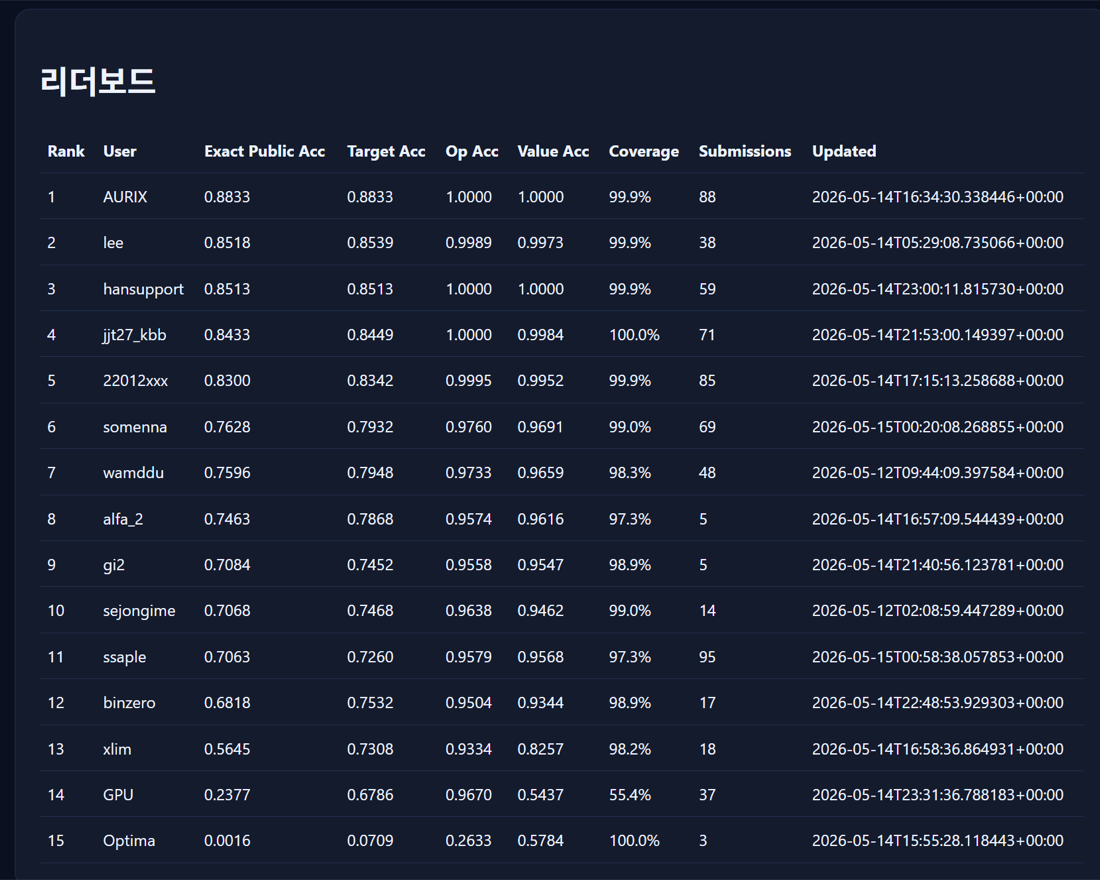Click ssaple's submissions count 95
This screenshot has height=880, width=1100.
(x=707, y=658)
